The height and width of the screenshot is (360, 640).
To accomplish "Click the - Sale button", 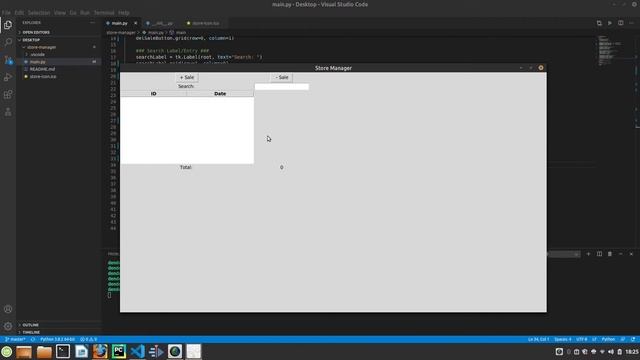I will click(x=282, y=77).
